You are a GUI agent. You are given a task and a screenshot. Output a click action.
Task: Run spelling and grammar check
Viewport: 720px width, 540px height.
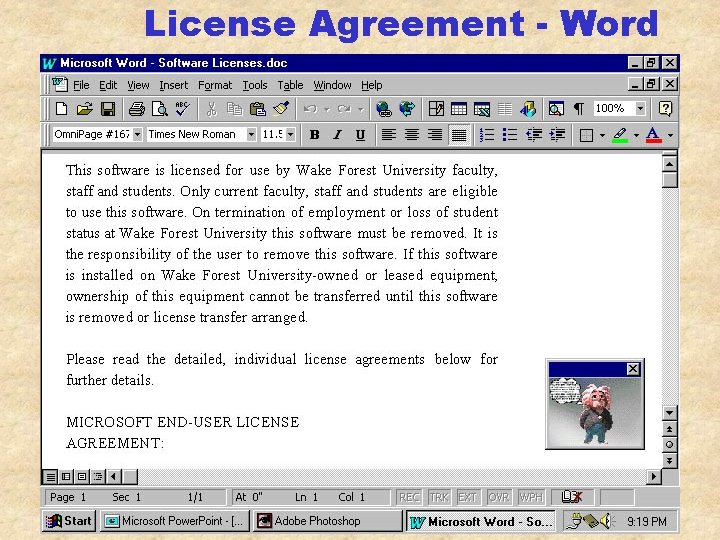click(183, 109)
